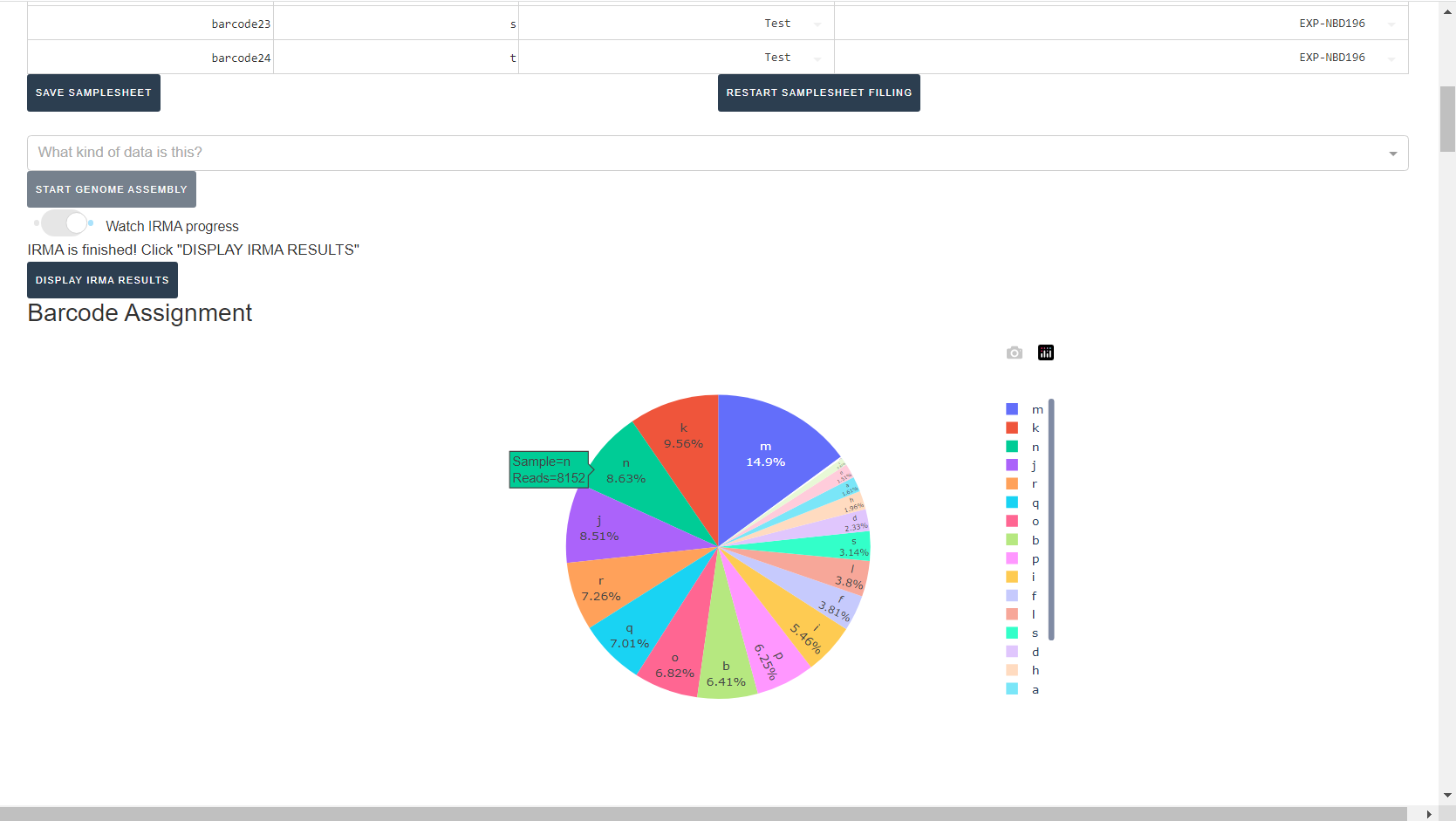Screen dimensions: 1456x821
Task: Click the Plotly logo icon
Action: (x=1046, y=352)
